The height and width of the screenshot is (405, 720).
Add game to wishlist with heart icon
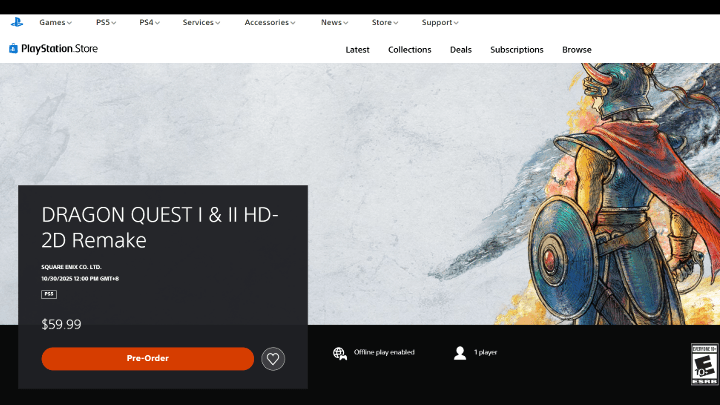point(273,359)
